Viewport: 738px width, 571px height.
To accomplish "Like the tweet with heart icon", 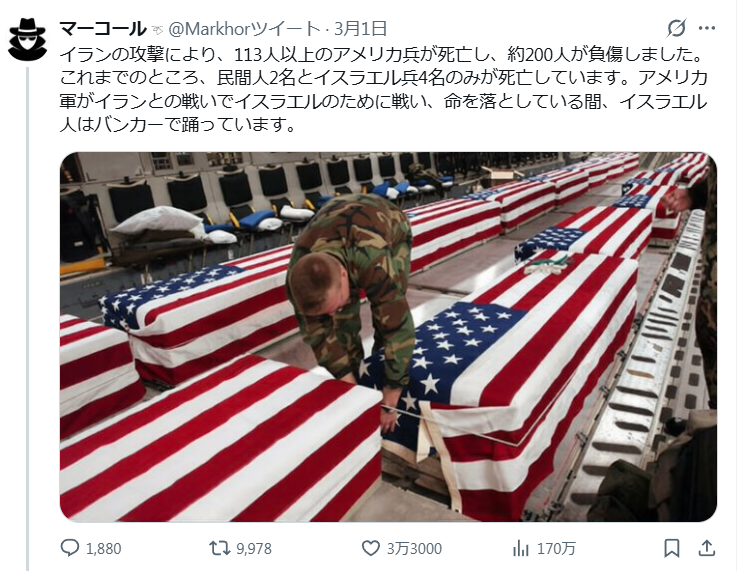I will [x=370, y=548].
